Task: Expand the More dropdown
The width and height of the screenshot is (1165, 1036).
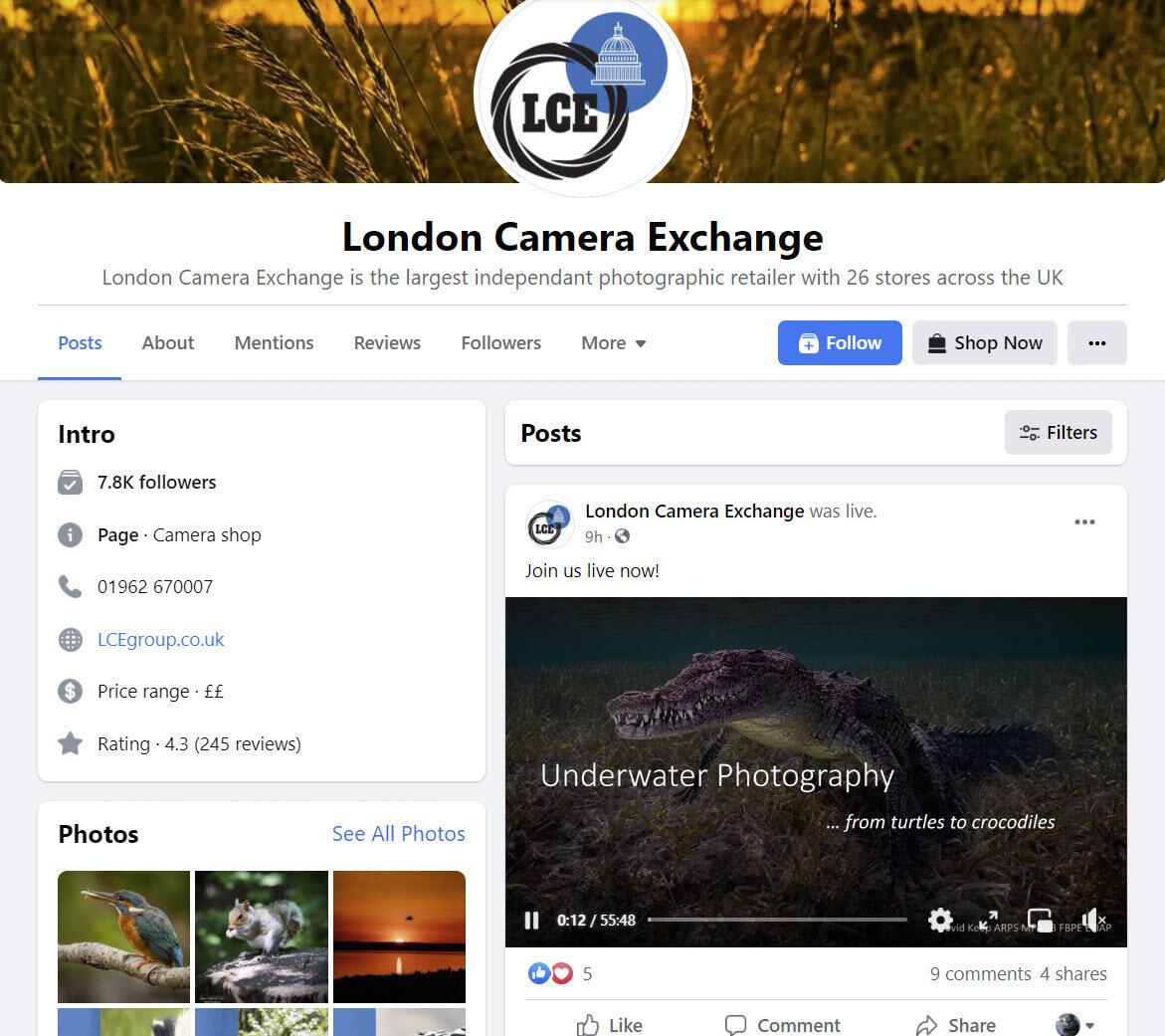Action: pyautogui.click(x=613, y=342)
